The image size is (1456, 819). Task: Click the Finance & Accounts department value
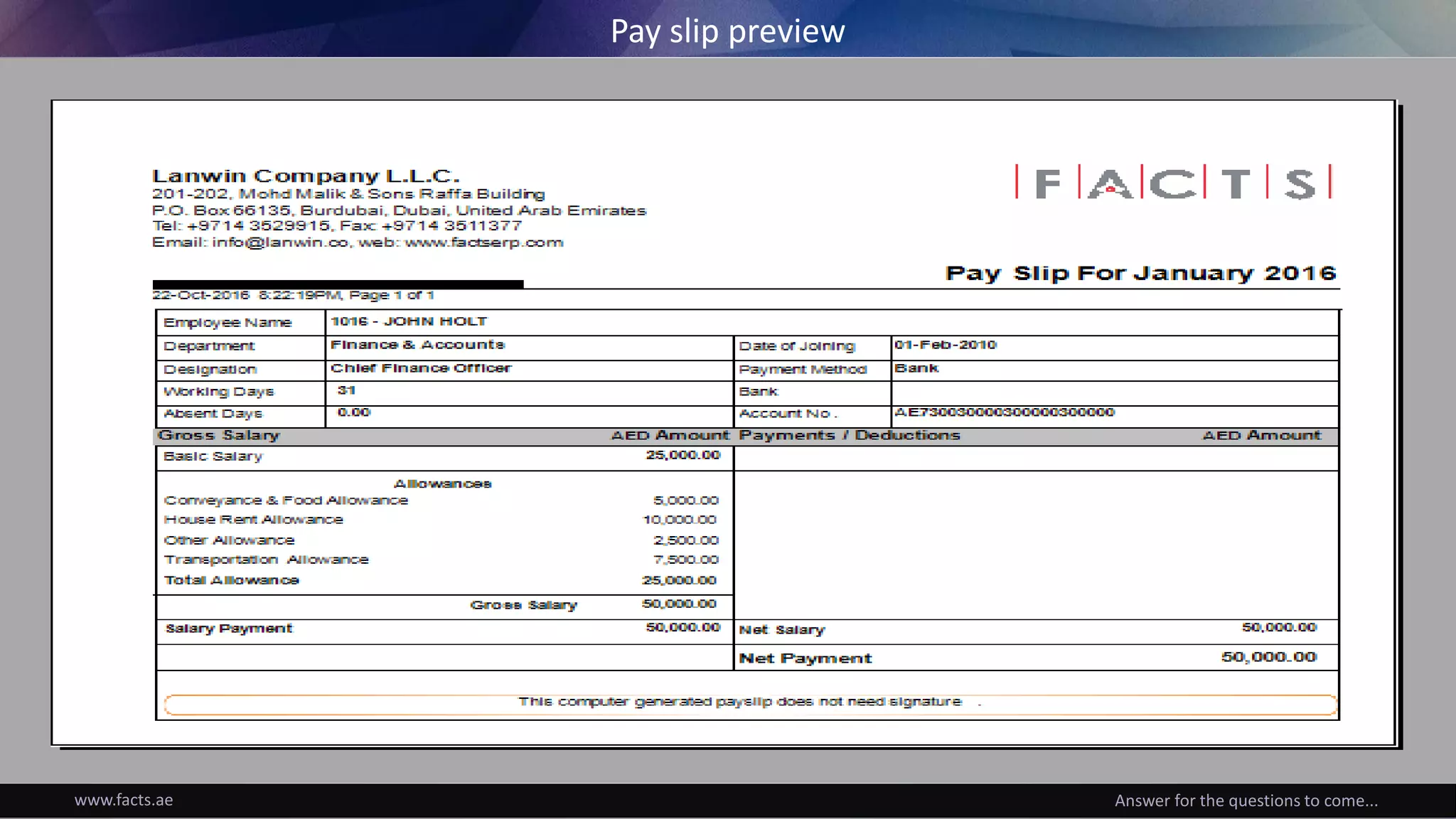click(x=417, y=345)
